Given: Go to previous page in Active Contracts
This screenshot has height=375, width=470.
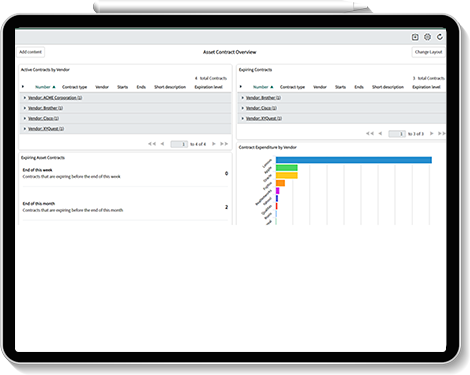Looking at the screenshot, I should pyautogui.click(x=162, y=144).
